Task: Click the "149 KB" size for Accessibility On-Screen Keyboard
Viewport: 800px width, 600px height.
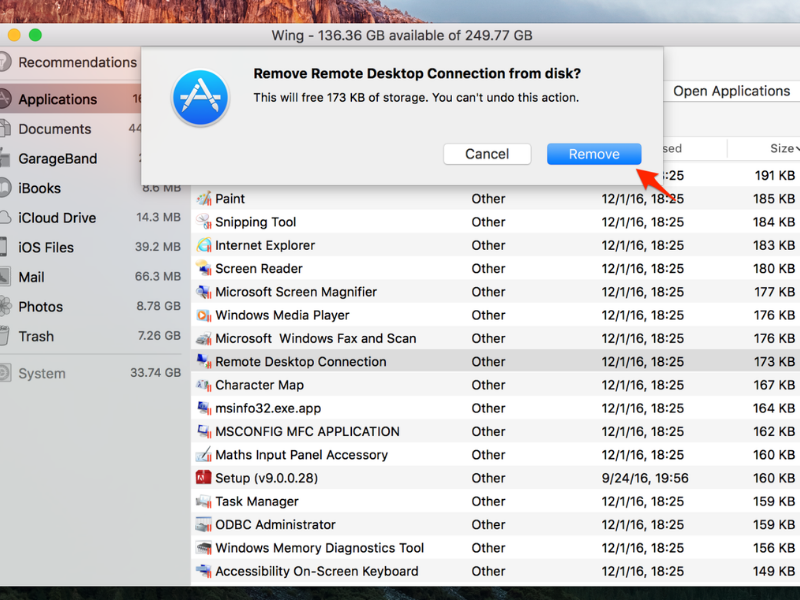Action: click(x=774, y=571)
